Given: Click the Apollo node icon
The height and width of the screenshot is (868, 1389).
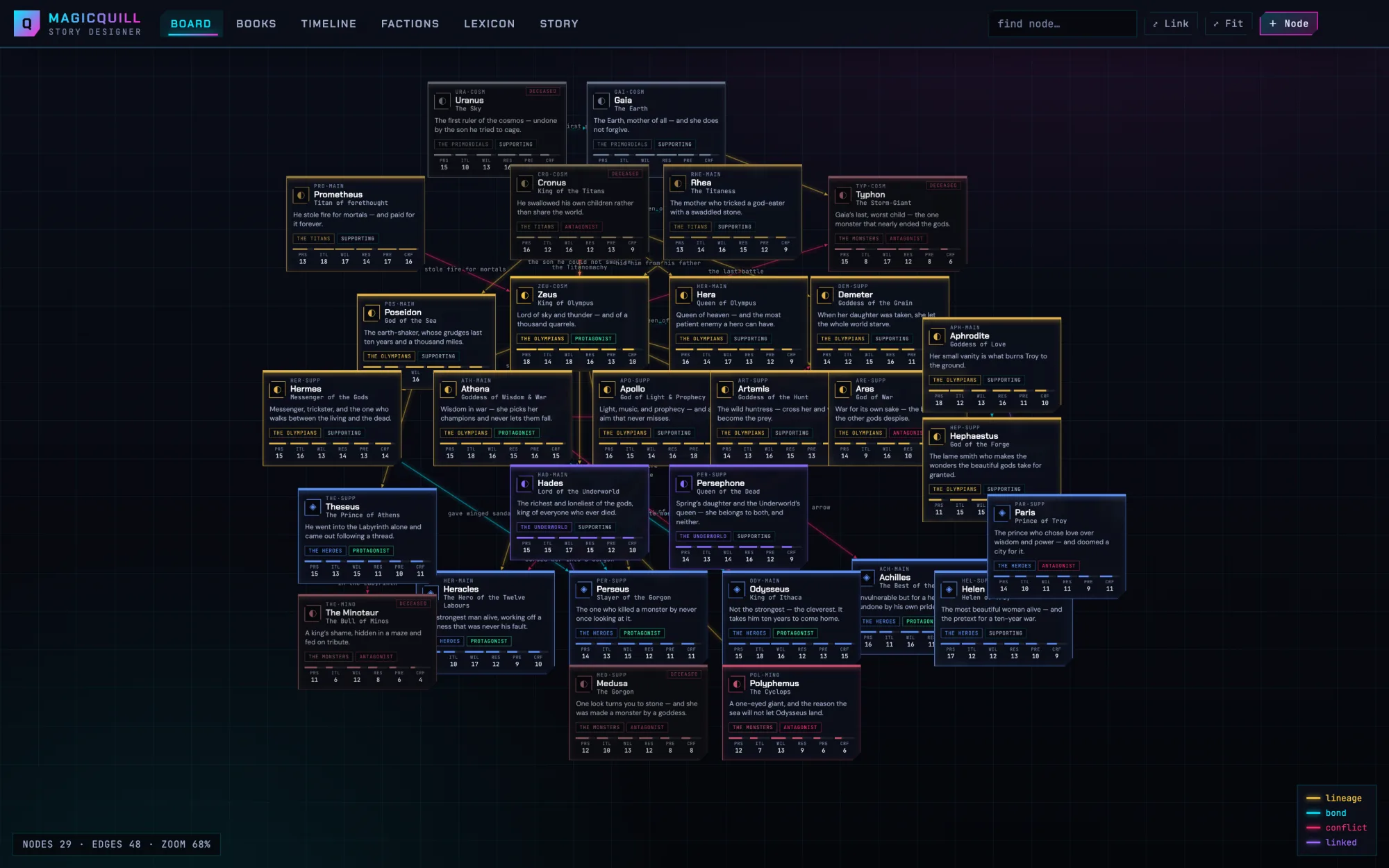Looking at the screenshot, I should [607, 390].
